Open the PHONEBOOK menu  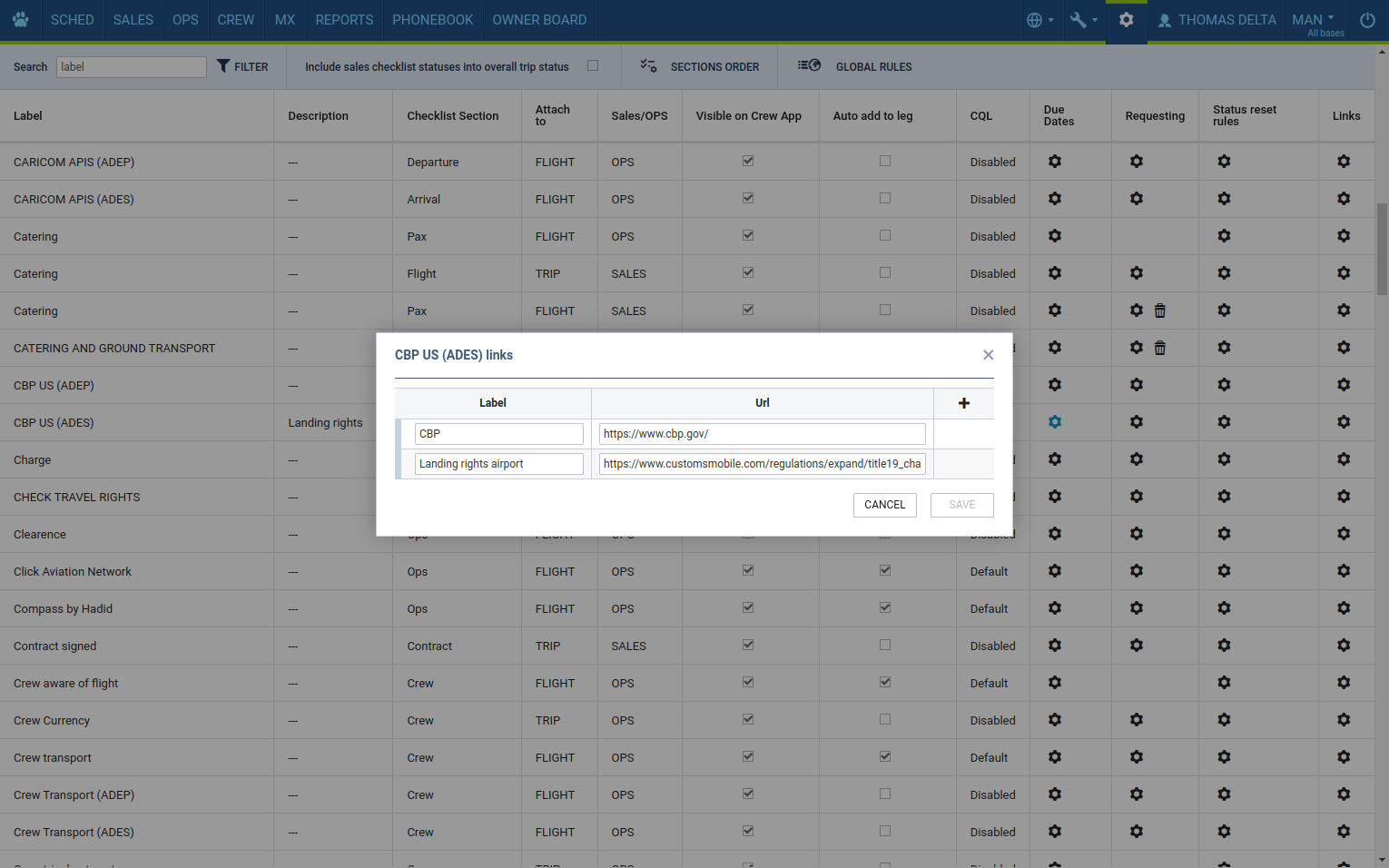coord(433,20)
